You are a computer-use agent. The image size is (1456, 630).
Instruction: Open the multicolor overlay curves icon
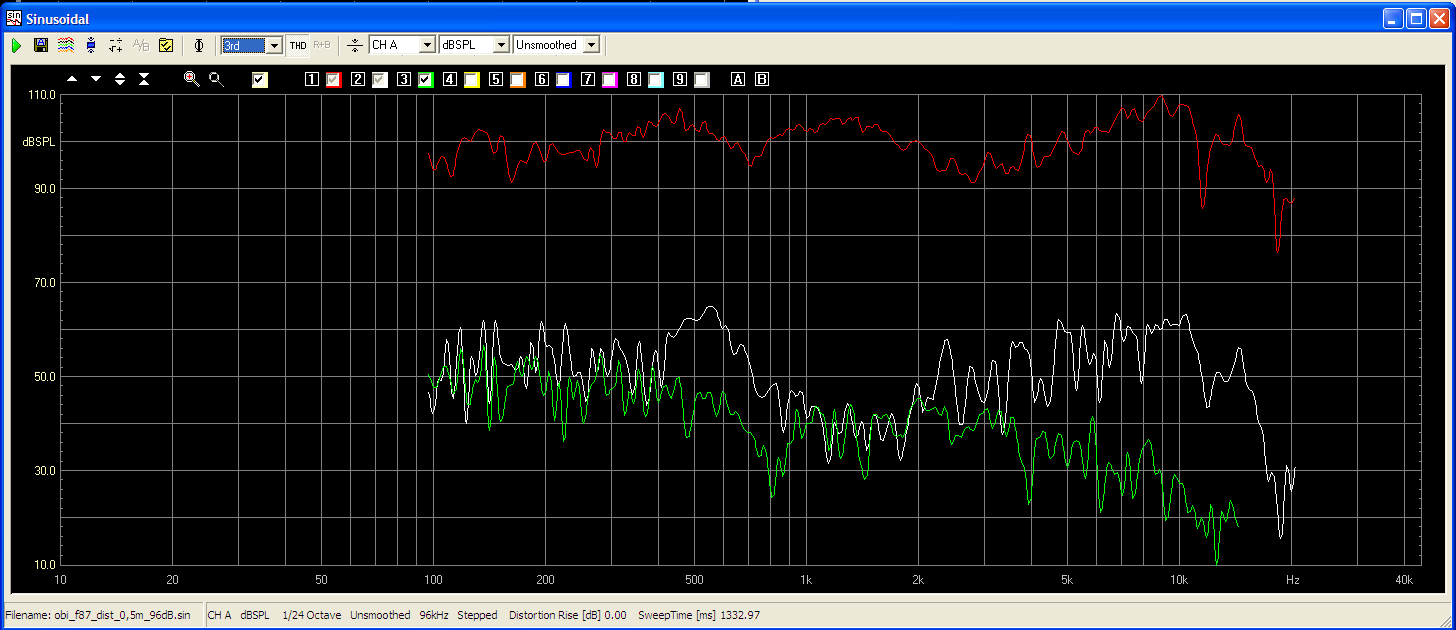66,45
